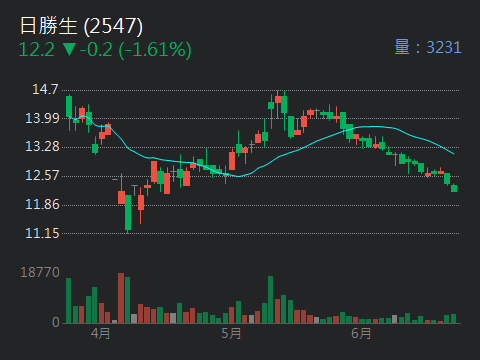Click the stock title 日勝生 (2547)

point(81,26)
